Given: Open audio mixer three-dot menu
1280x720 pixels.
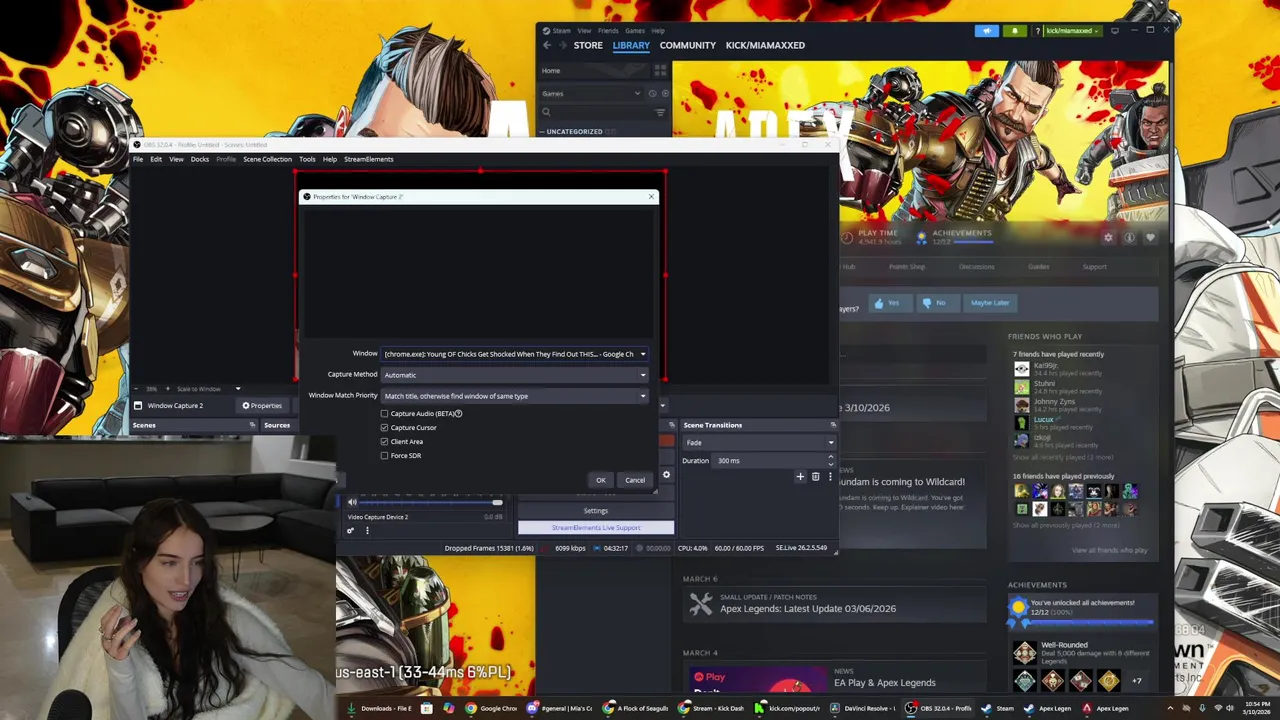Looking at the screenshot, I should point(367,531).
